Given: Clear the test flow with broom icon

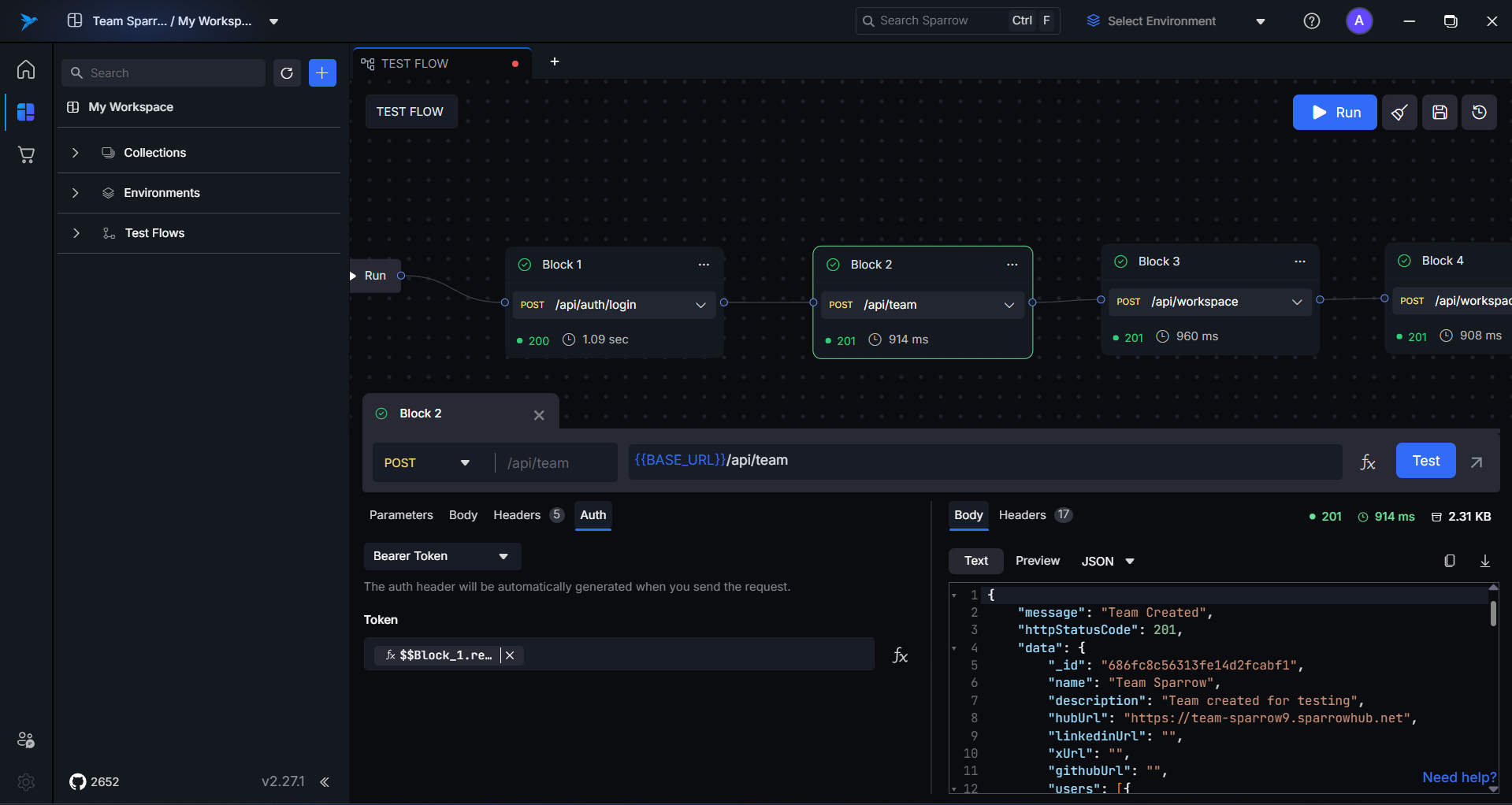Looking at the screenshot, I should tap(1399, 113).
